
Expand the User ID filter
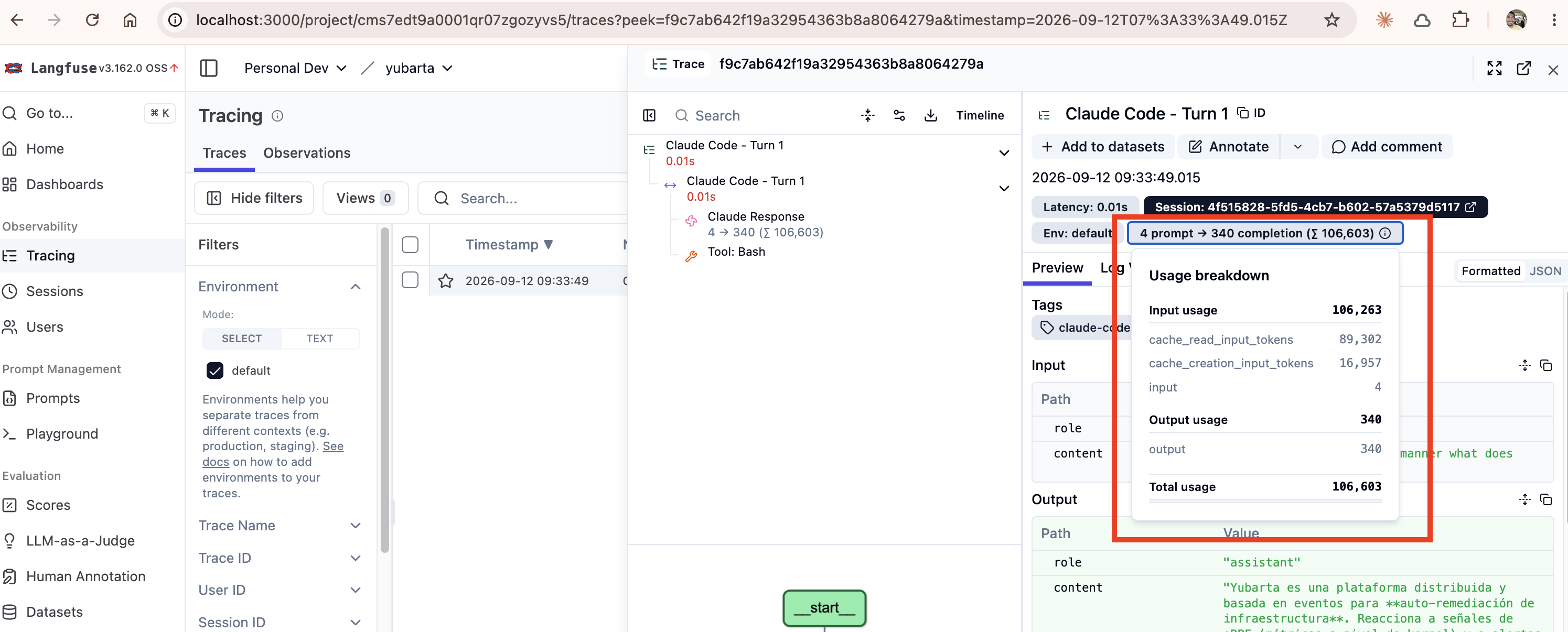356,590
